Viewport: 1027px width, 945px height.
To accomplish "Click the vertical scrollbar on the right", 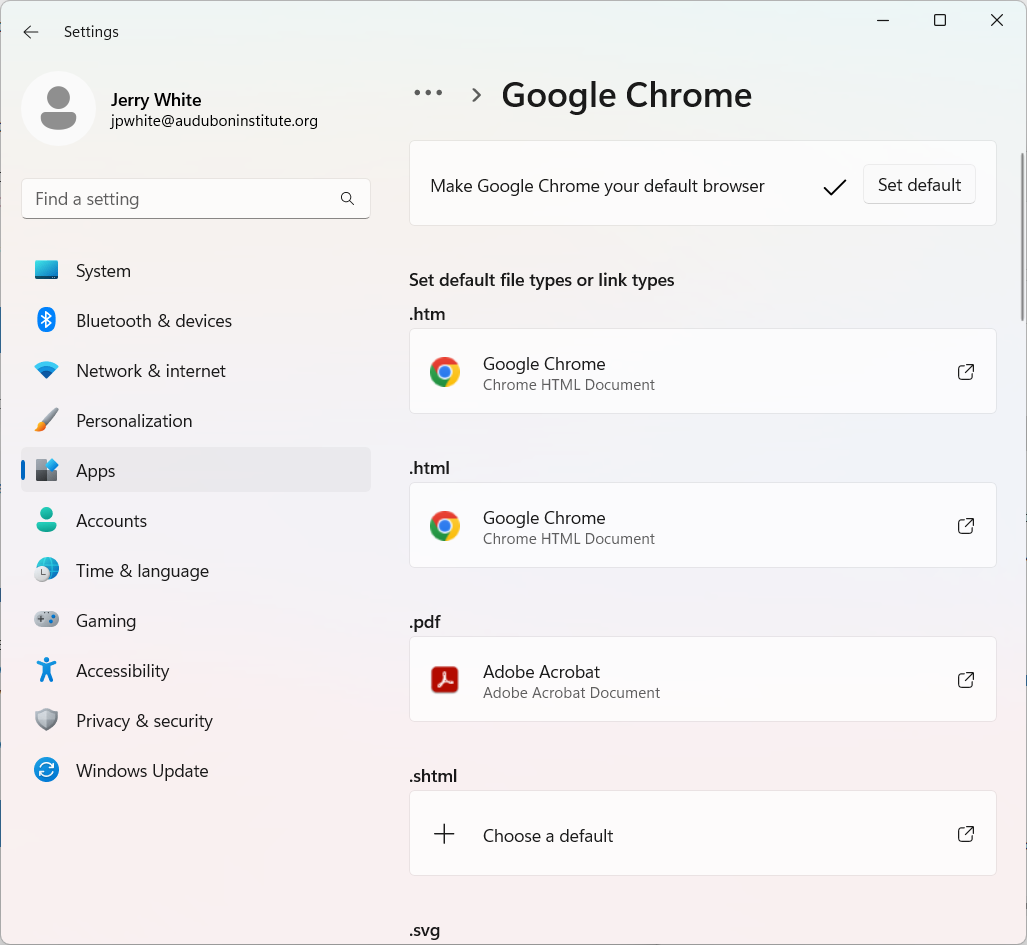I will pyautogui.click(x=1022, y=236).
